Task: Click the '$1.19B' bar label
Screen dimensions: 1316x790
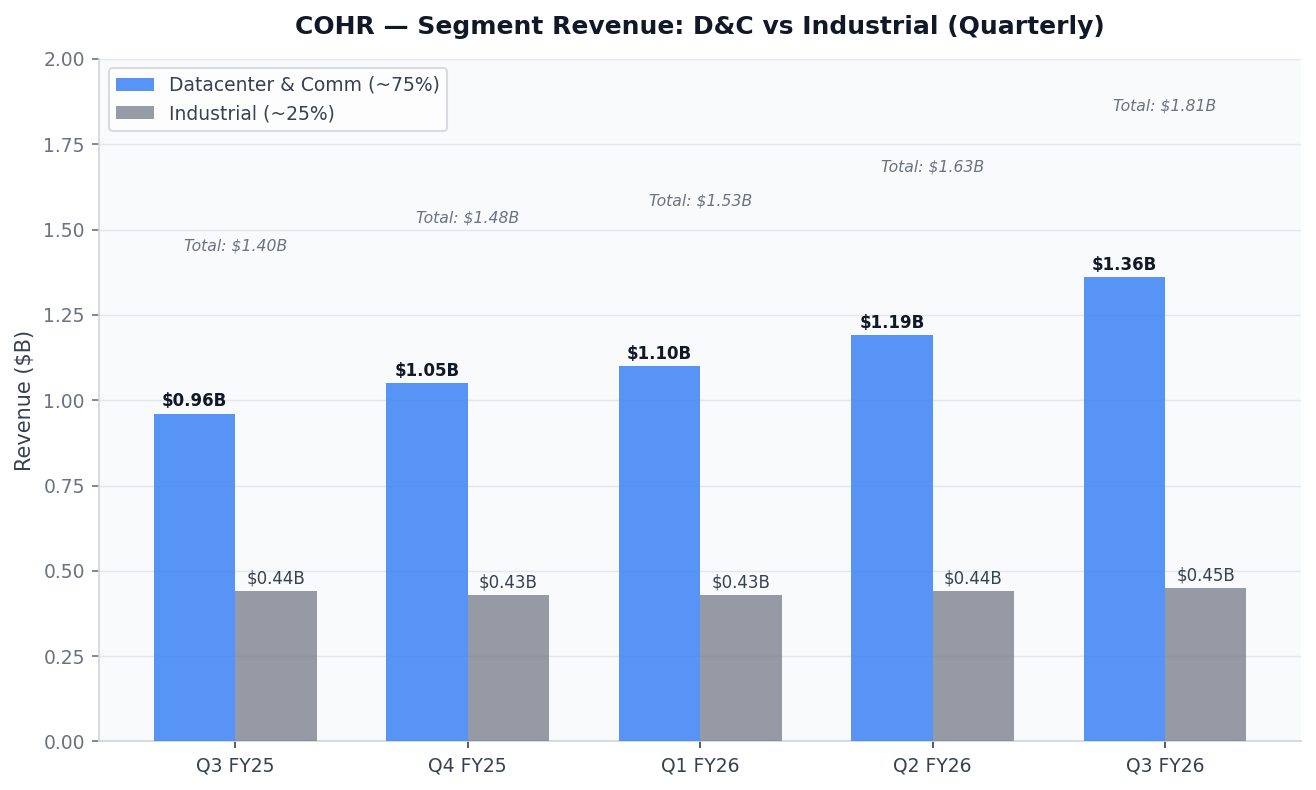Action: 892,323
